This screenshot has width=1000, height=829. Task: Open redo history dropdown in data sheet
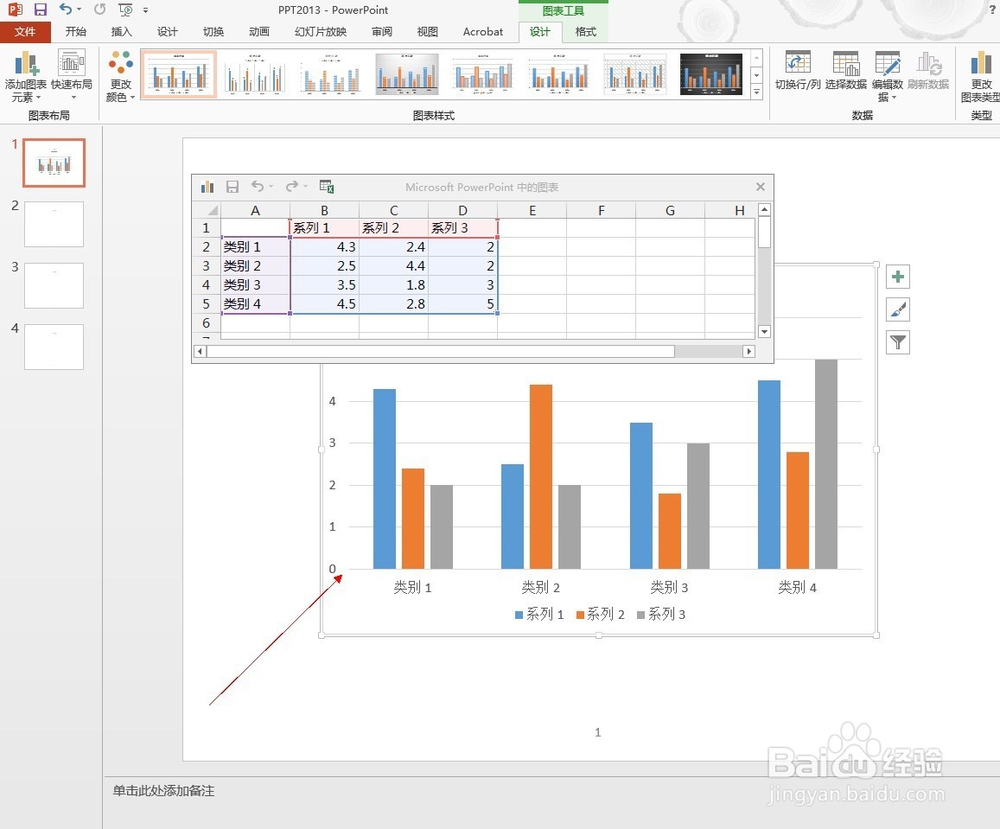(305, 186)
